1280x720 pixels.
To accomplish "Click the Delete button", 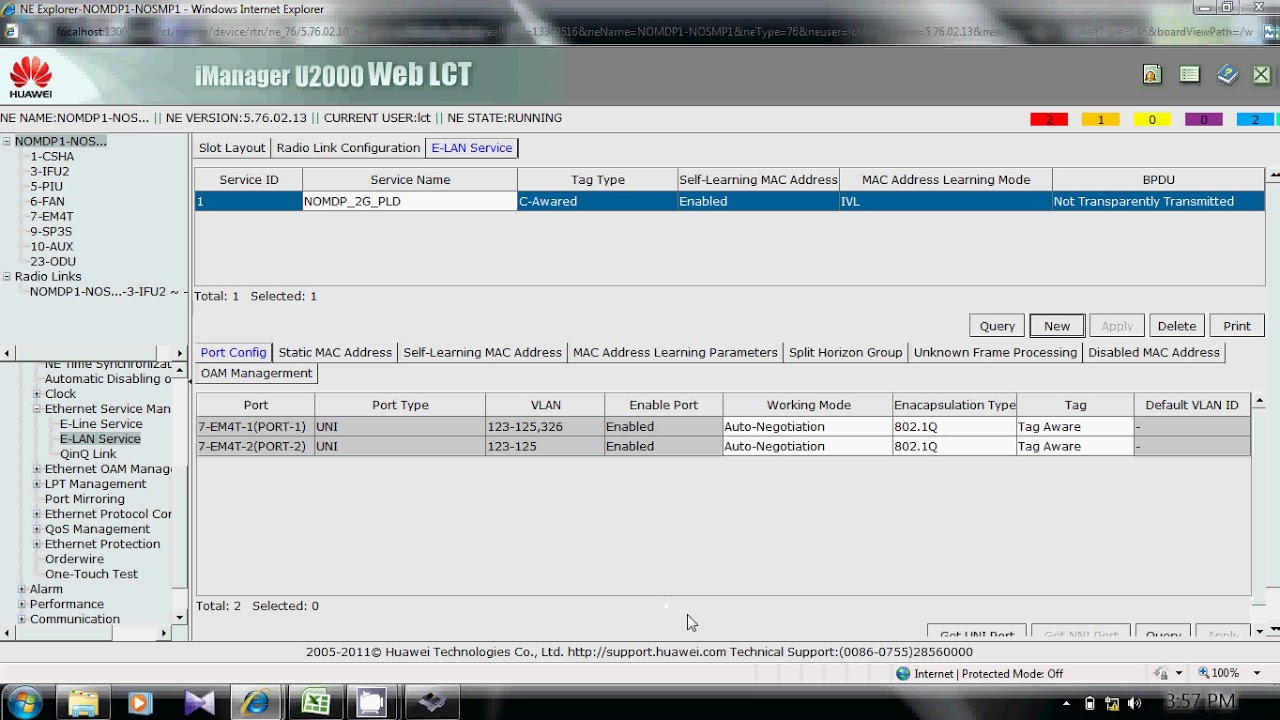I will pyautogui.click(x=1177, y=326).
